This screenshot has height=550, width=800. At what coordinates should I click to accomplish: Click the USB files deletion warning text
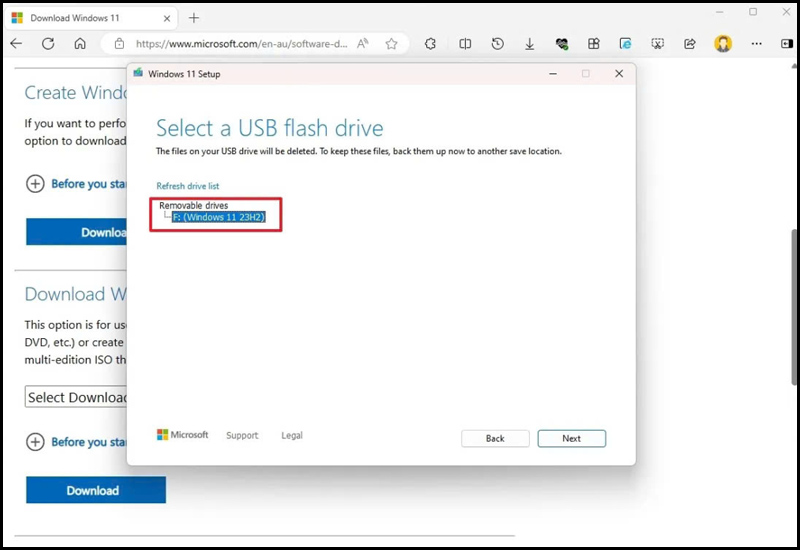point(358,151)
